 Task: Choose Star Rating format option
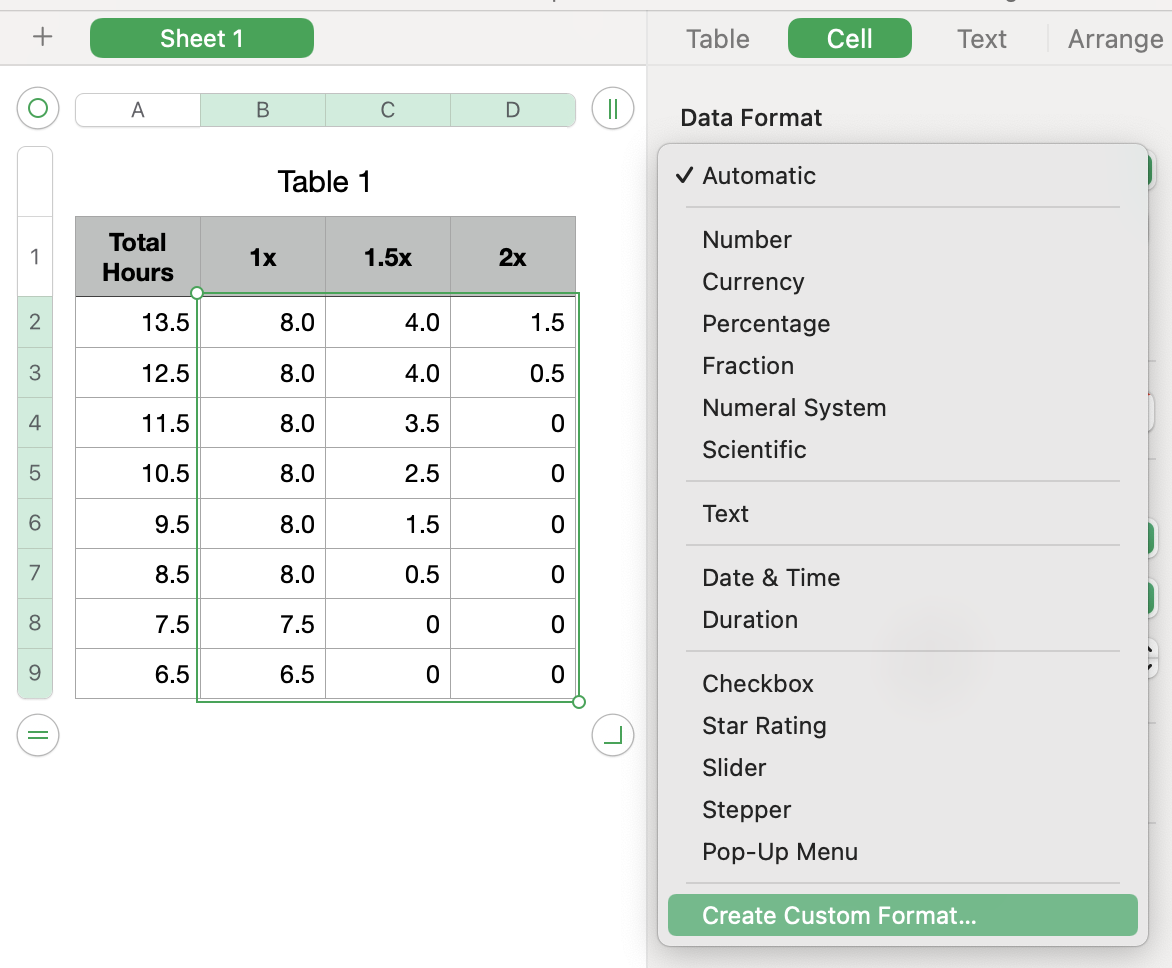[764, 726]
